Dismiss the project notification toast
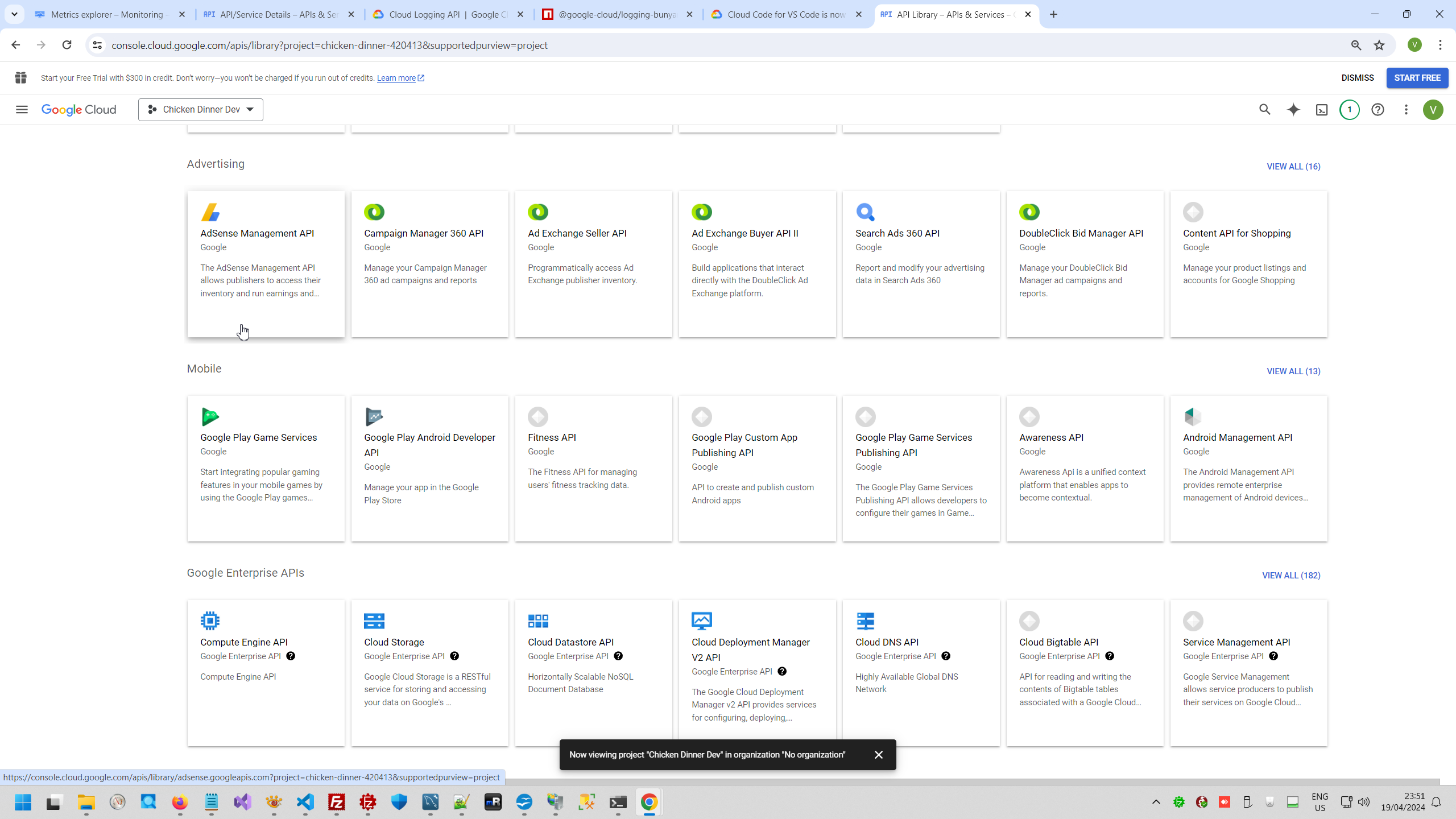 tap(878, 754)
